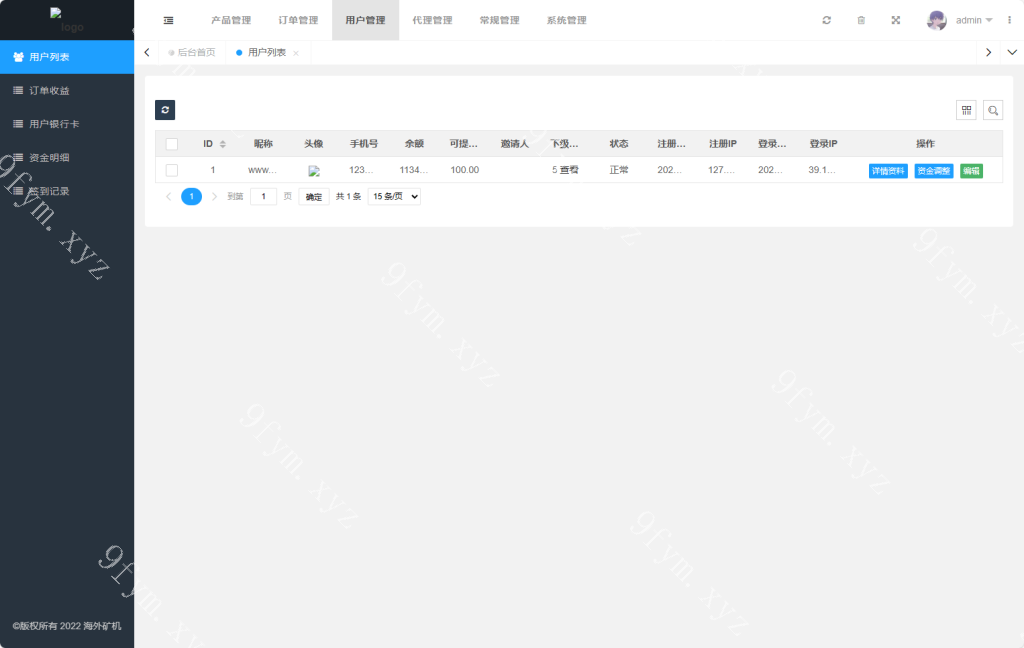Select the 用户管理 top menu
The height and width of the screenshot is (648, 1024).
tap(366, 20)
